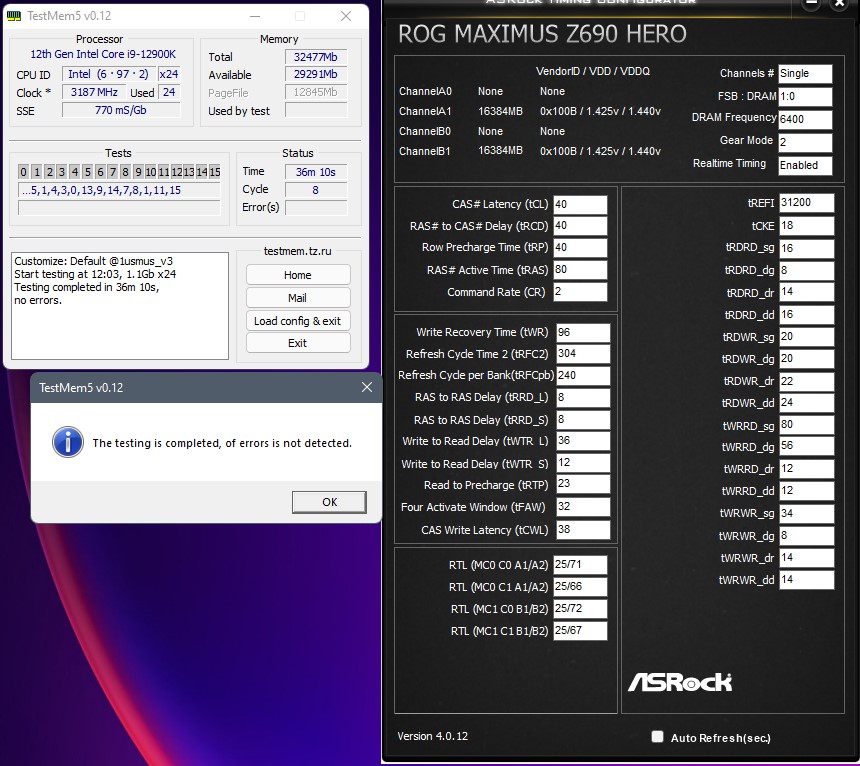Close the TestMem5 main window

click(x=346, y=16)
